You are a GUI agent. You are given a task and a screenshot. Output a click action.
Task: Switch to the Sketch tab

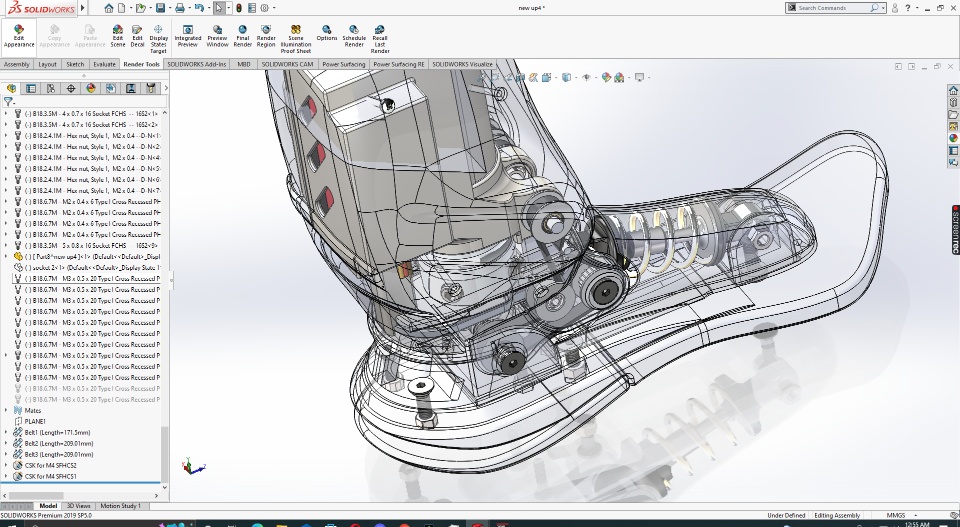point(75,64)
